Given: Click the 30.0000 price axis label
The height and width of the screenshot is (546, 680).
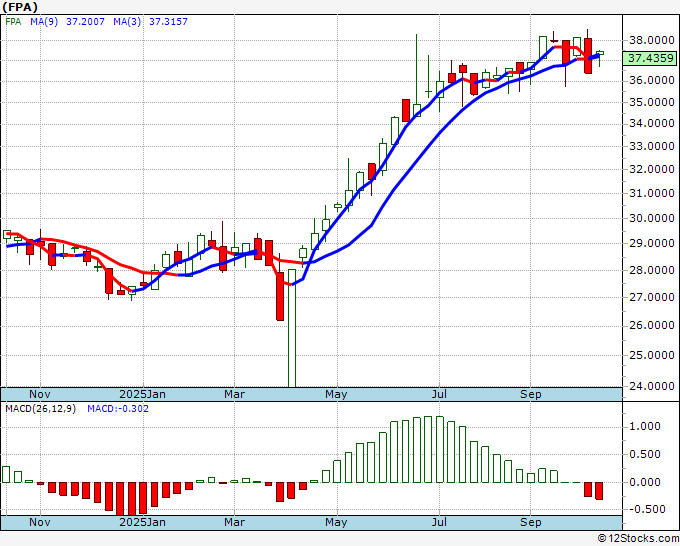Looking at the screenshot, I should [651, 218].
